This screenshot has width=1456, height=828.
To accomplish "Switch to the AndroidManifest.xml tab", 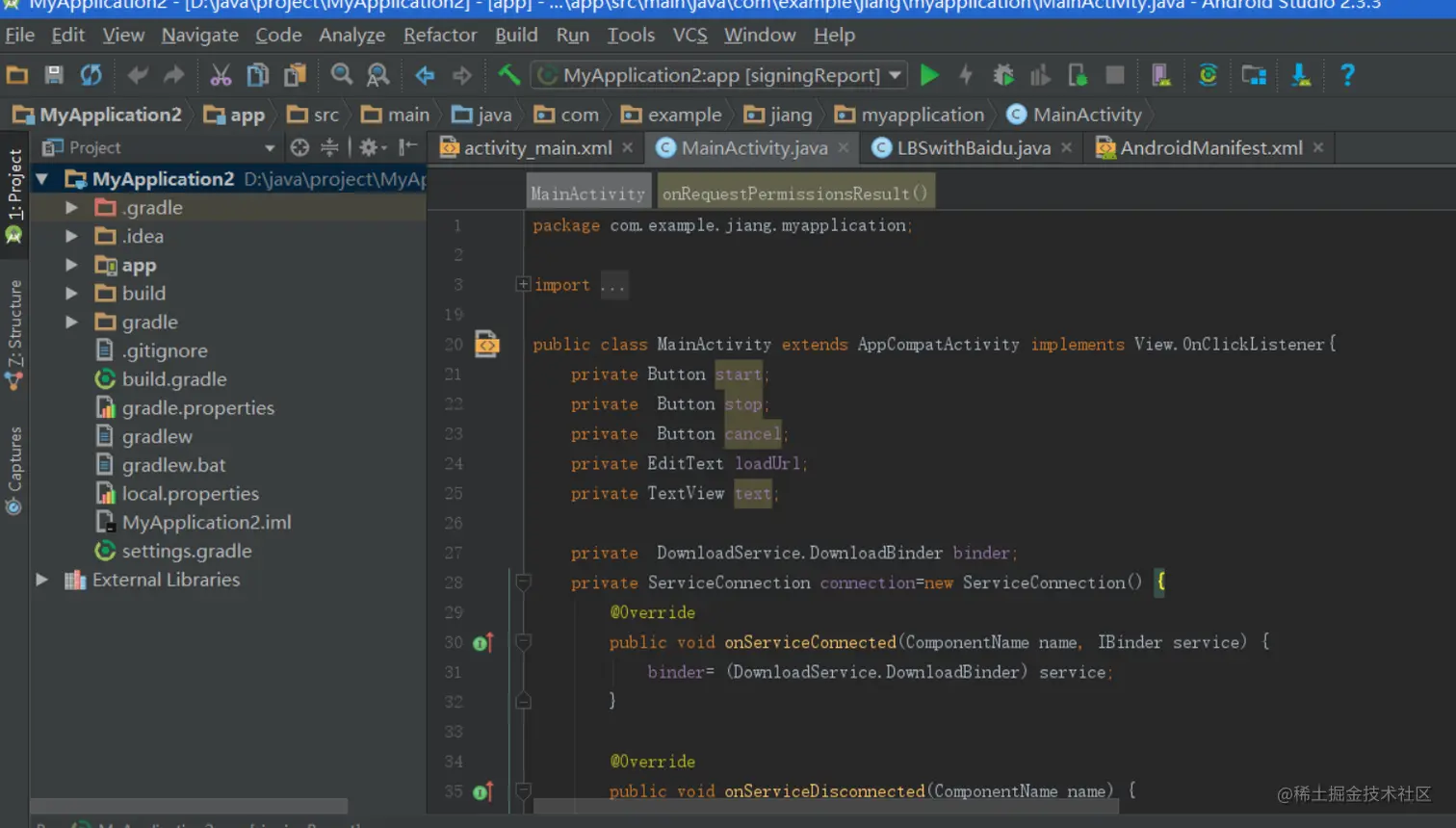I will pyautogui.click(x=1210, y=148).
